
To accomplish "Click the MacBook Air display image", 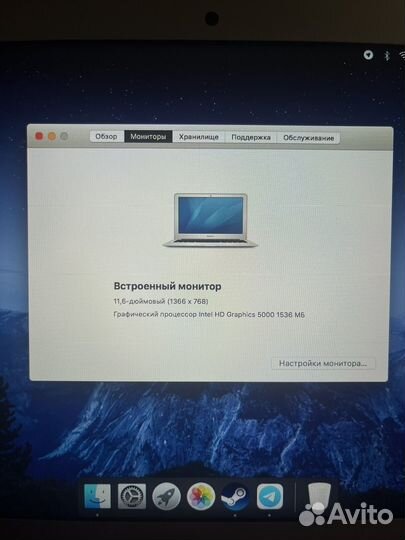I will (210, 220).
